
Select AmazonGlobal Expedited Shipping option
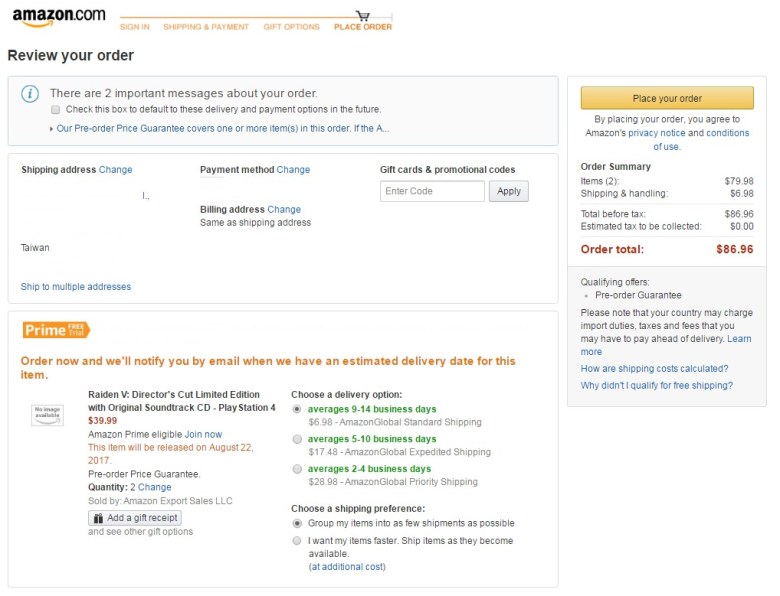tap(297, 439)
